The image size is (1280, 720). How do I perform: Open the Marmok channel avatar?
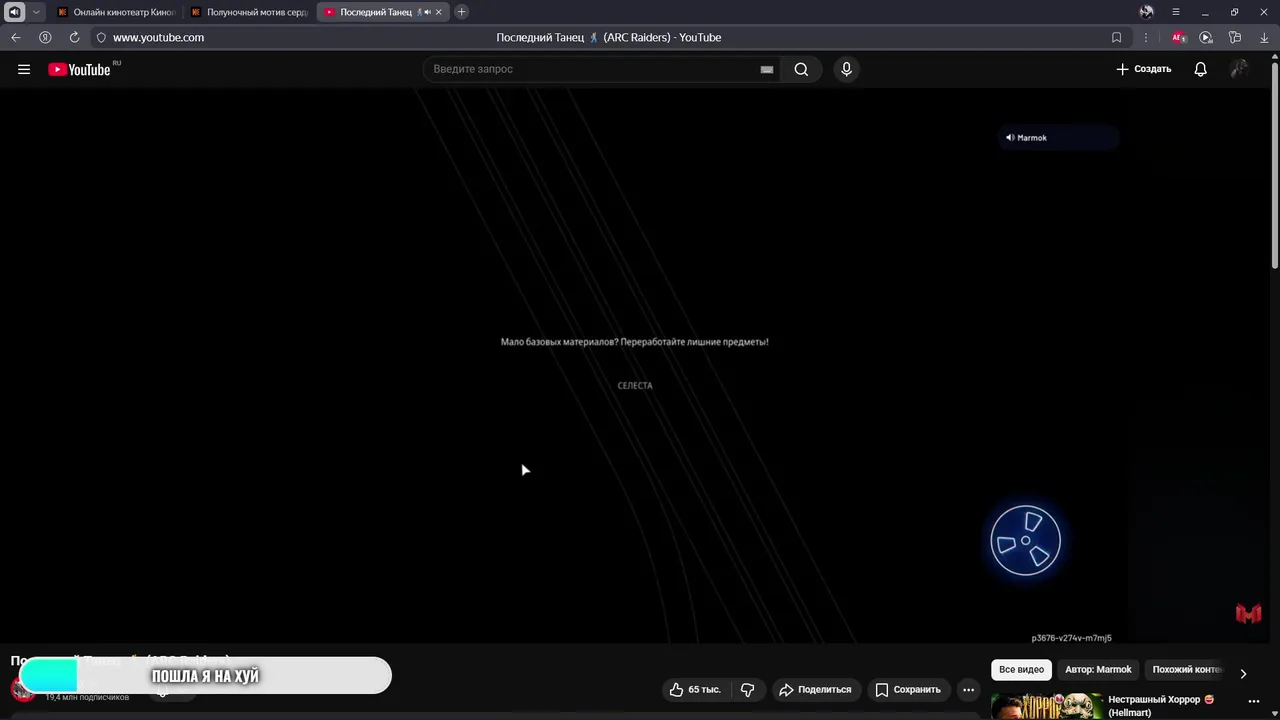click(23, 688)
